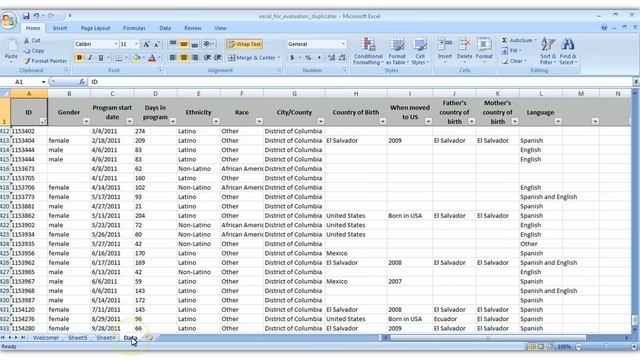The width and height of the screenshot is (640, 360).
Task: Open the Review ribbon tab
Action: click(x=193, y=28)
